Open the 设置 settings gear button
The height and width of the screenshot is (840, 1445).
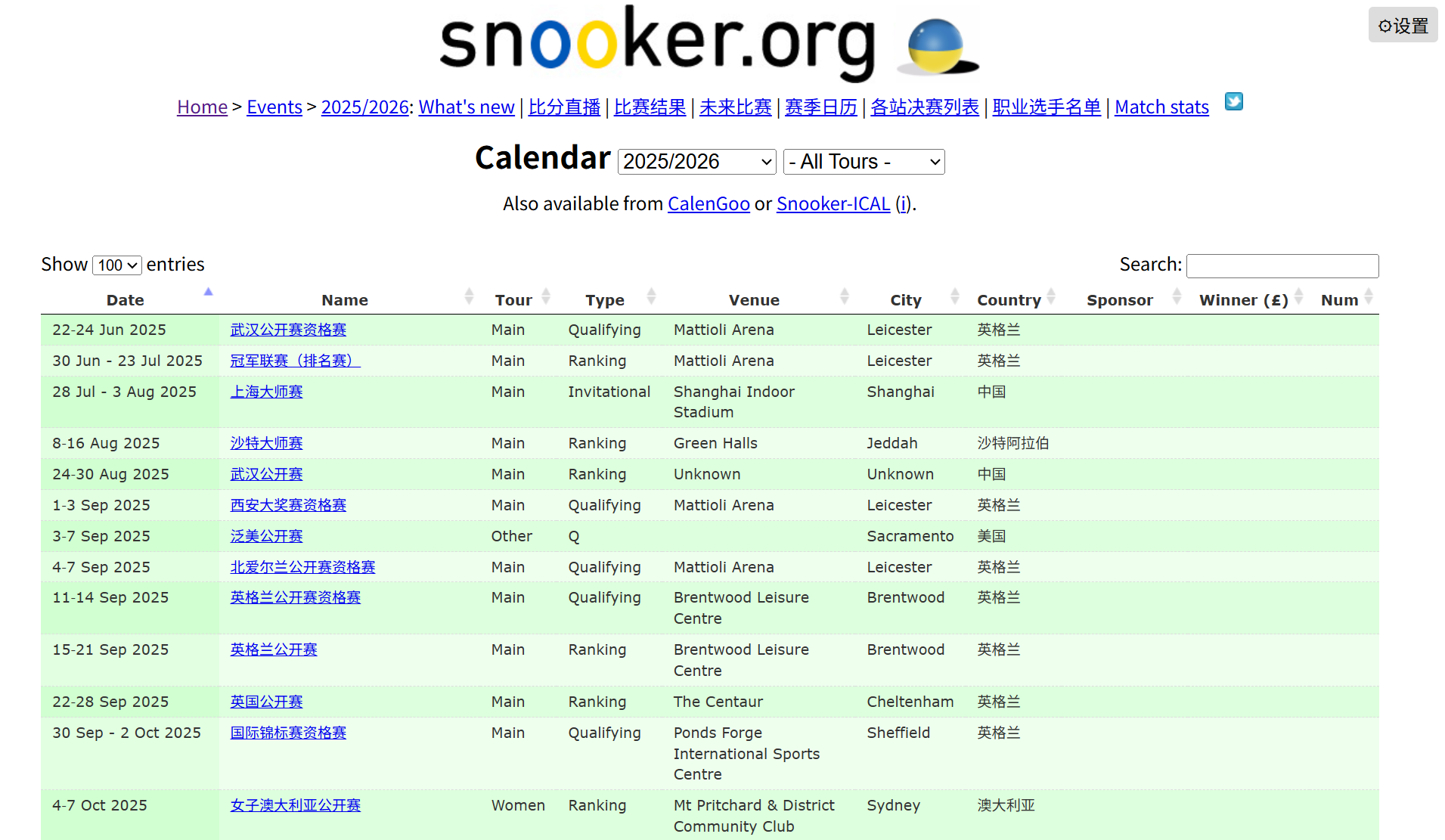coord(1403,26)
